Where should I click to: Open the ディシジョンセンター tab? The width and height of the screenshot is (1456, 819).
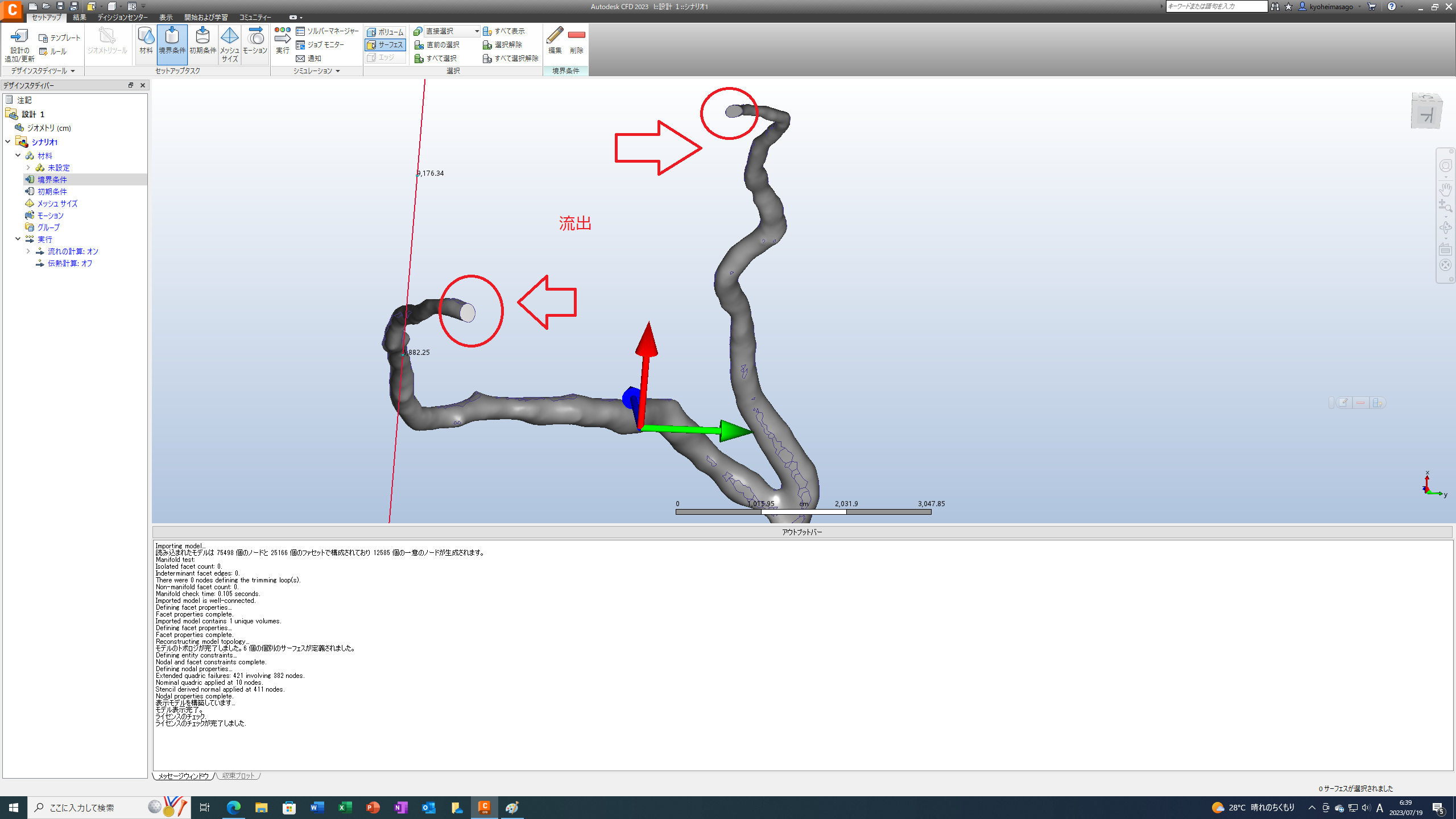(x=123, y=18)
